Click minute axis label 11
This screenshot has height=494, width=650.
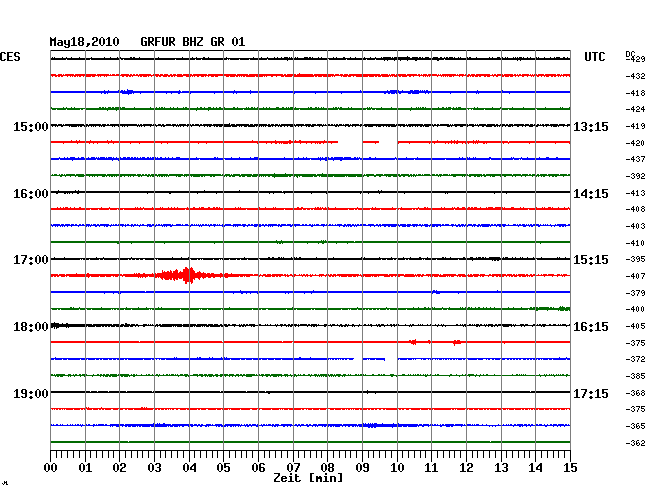431,467
